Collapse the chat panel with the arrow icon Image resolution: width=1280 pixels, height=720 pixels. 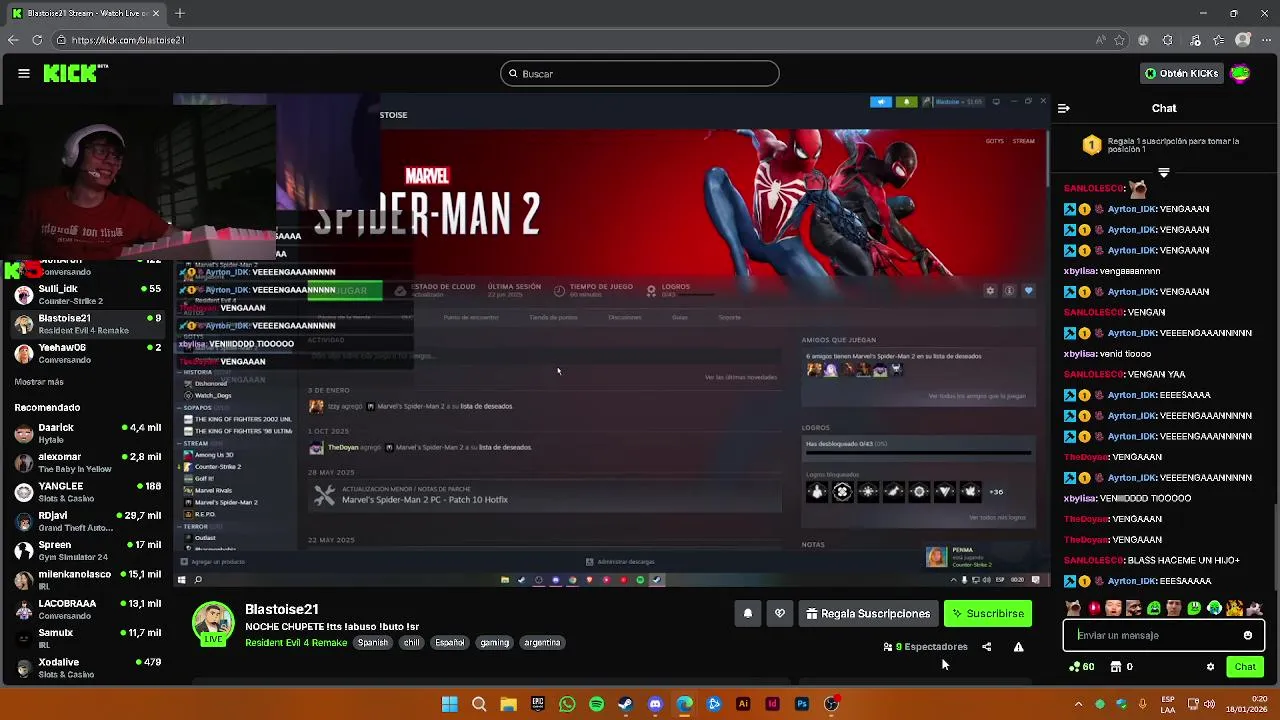coord(1064,108)
